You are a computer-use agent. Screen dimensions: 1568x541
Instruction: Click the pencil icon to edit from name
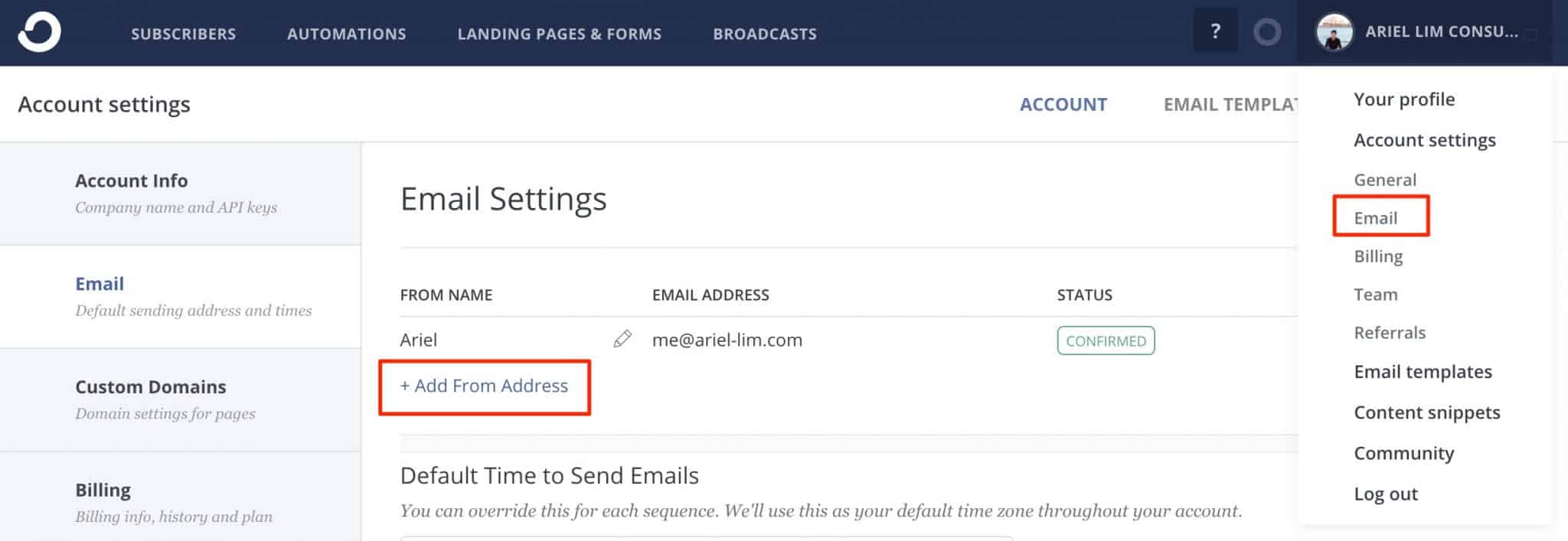622,339
